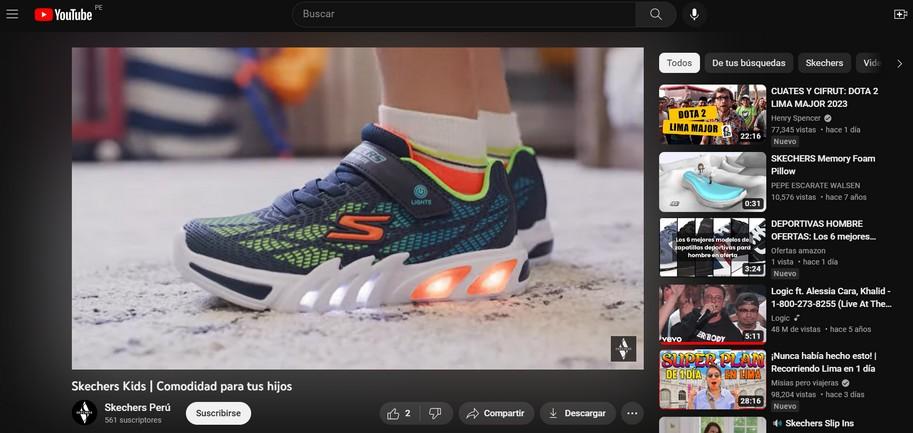Click Logic ft. Alessia Cara title
913x433 pixels.
point(831,297)
